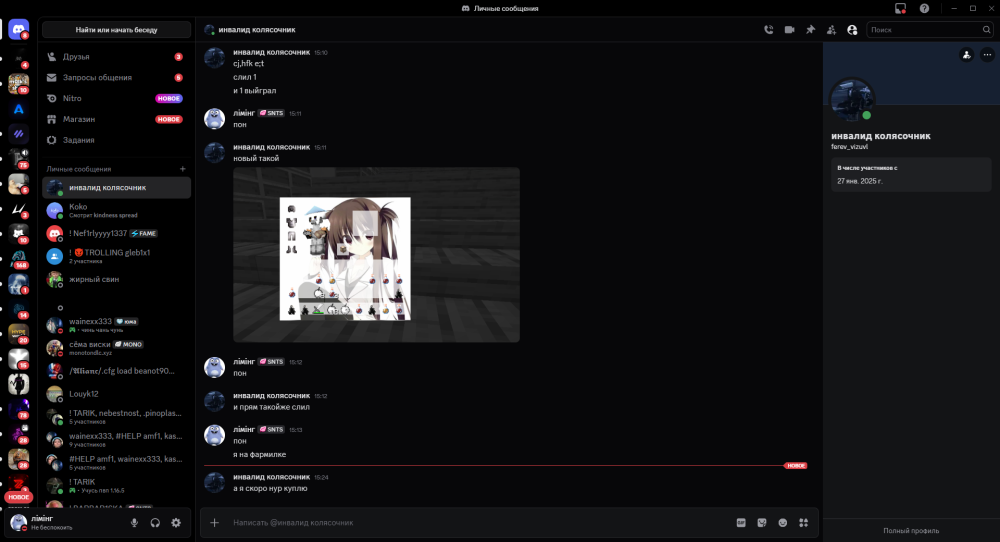Click username инвалид колясочник on 15:10 message
The width and height of the screenshot is (1000, 542).
pyautogui.click(x=271, y=52)
